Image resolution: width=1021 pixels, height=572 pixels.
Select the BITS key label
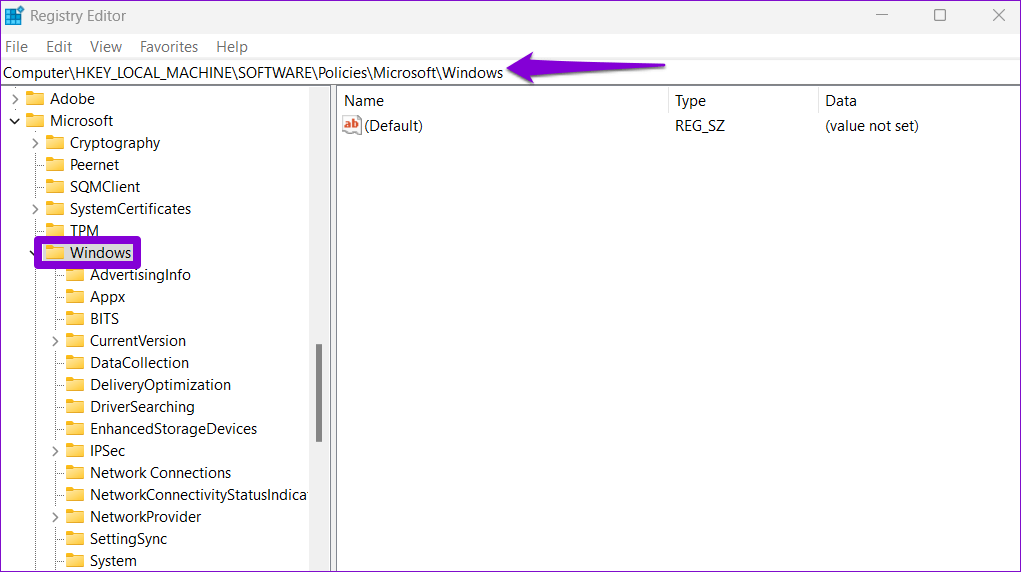tap(104, 319)
